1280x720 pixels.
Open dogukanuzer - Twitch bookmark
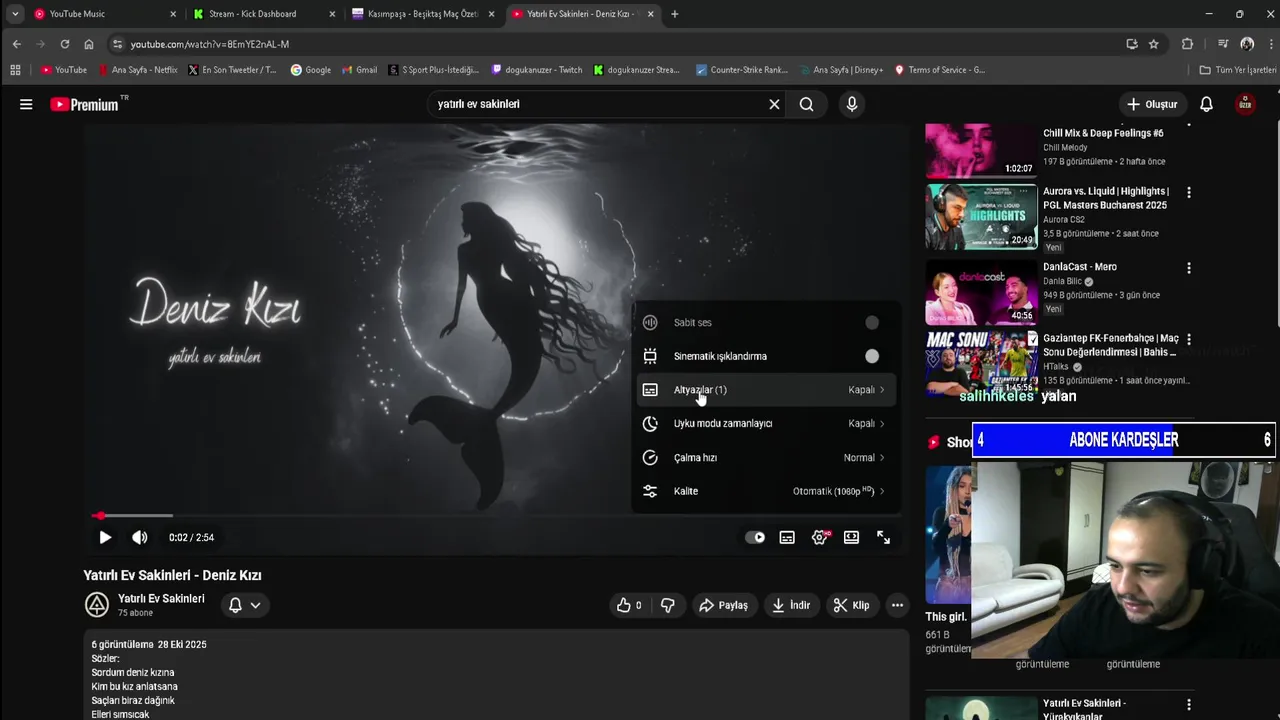[x=536, y=70]
